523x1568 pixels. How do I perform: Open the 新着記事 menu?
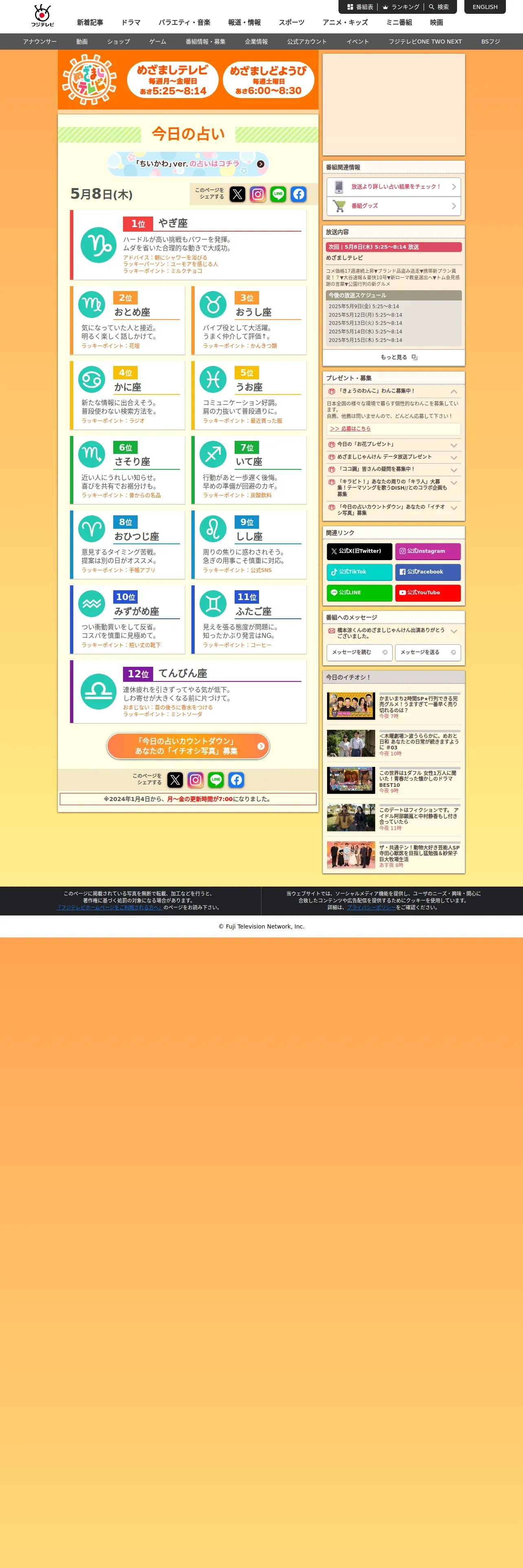(x=90, y=22)
